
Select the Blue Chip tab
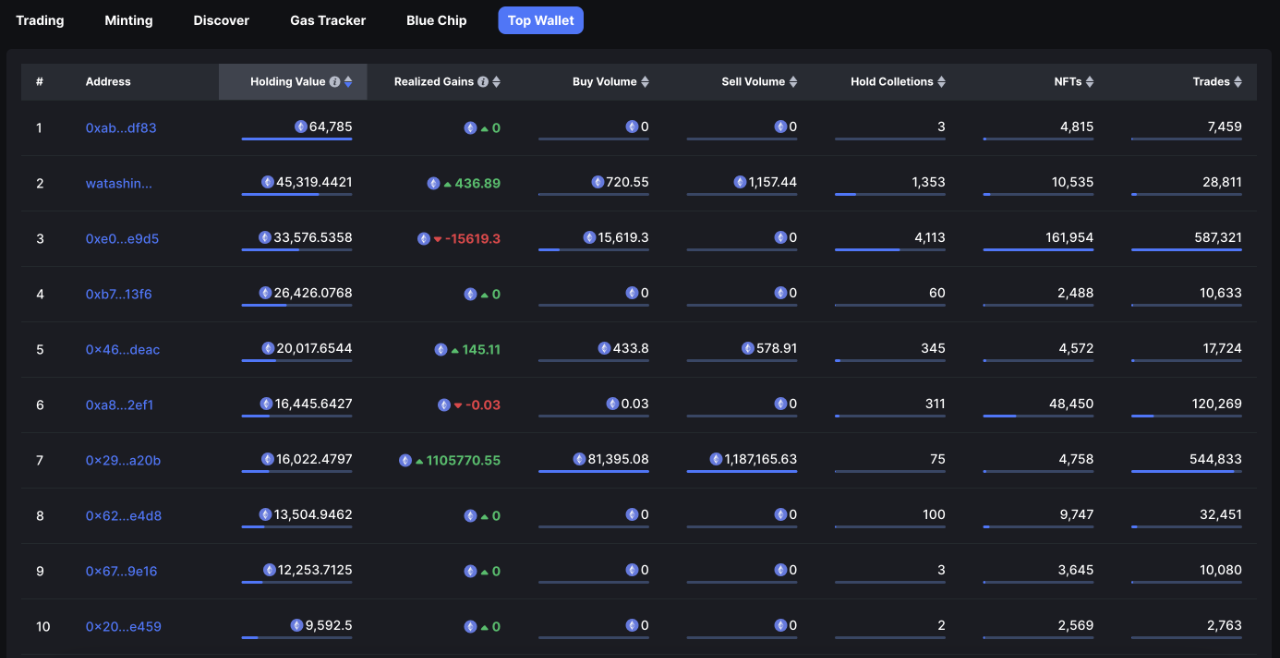pos(436,20)
